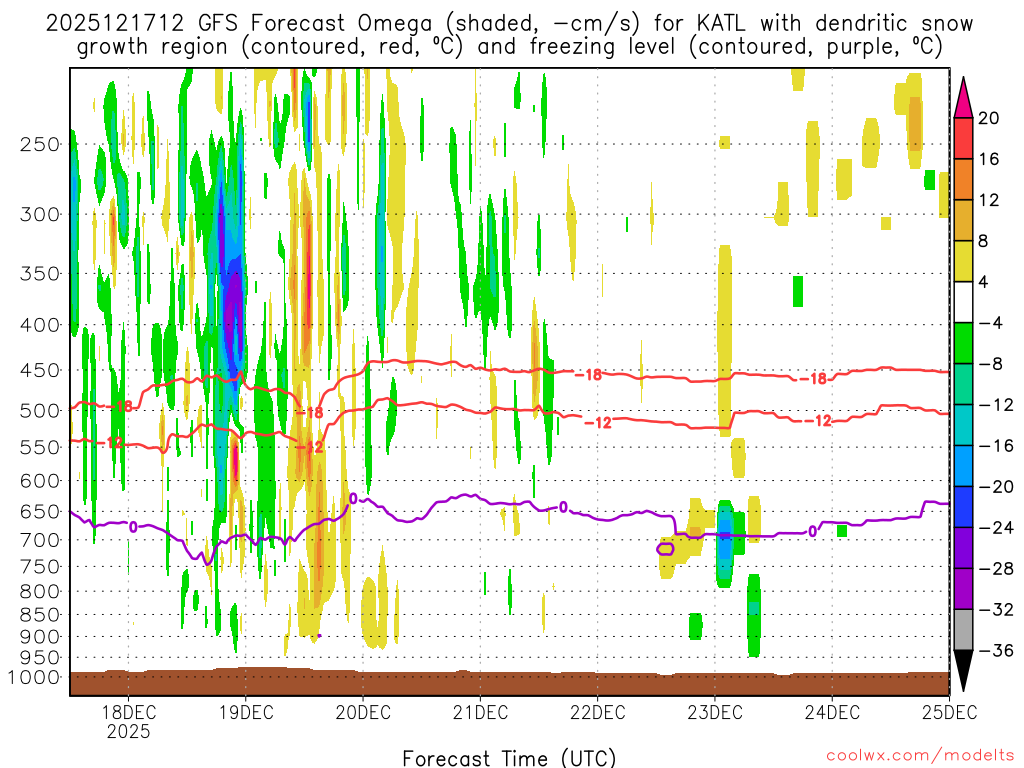Click the purple 0 freezing label near 24DEC
1024x768 pixels.
click(812, 532)
